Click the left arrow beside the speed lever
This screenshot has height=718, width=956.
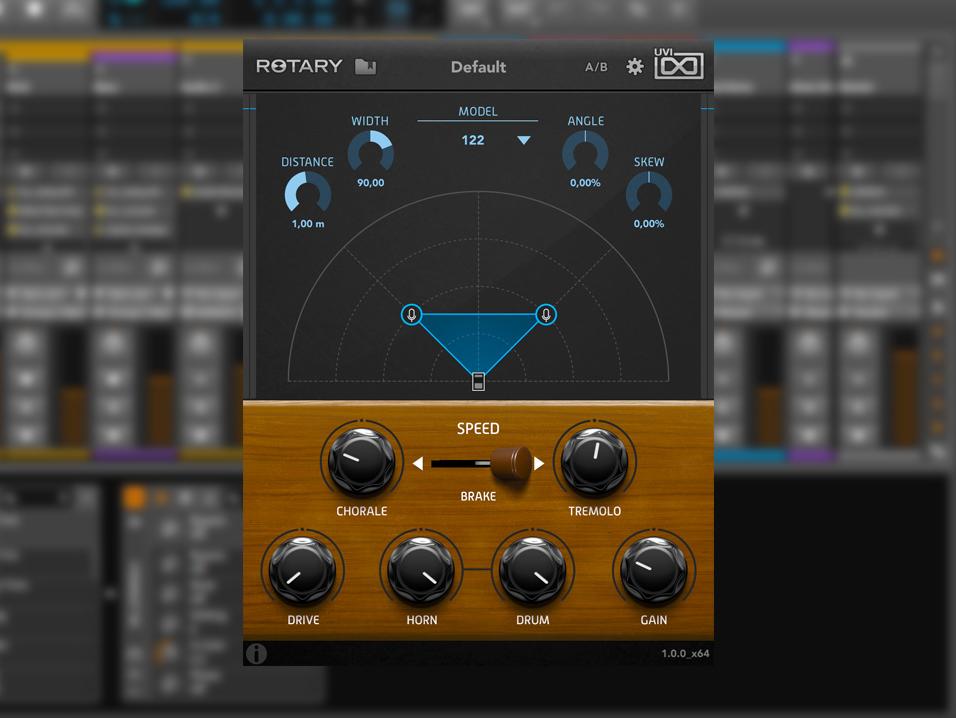pyautogui.click(x=419, y=463)
